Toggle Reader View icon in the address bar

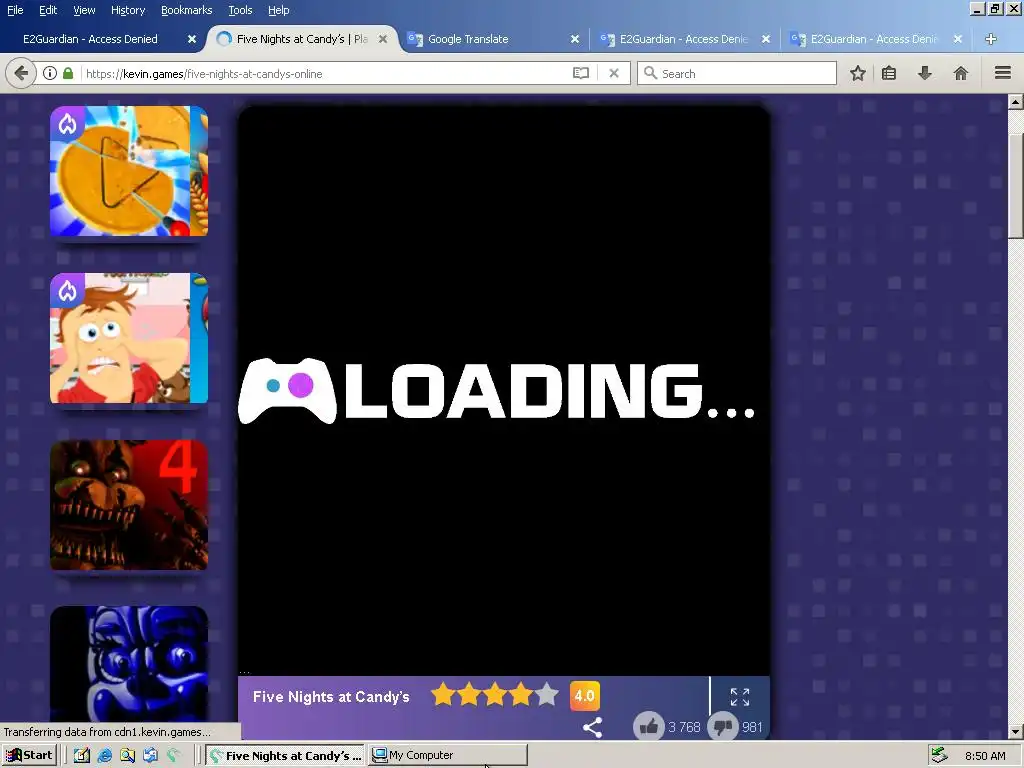581,73
